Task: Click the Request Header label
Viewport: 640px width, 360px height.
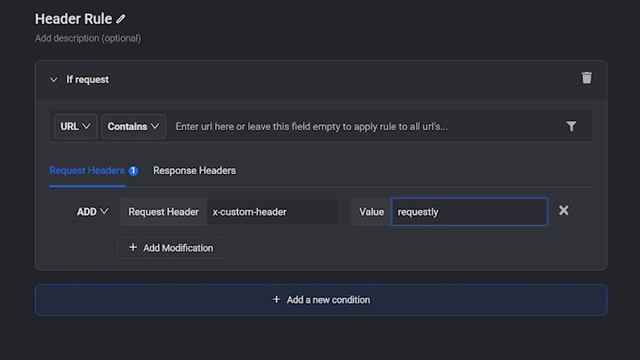Action: point(164,212)
